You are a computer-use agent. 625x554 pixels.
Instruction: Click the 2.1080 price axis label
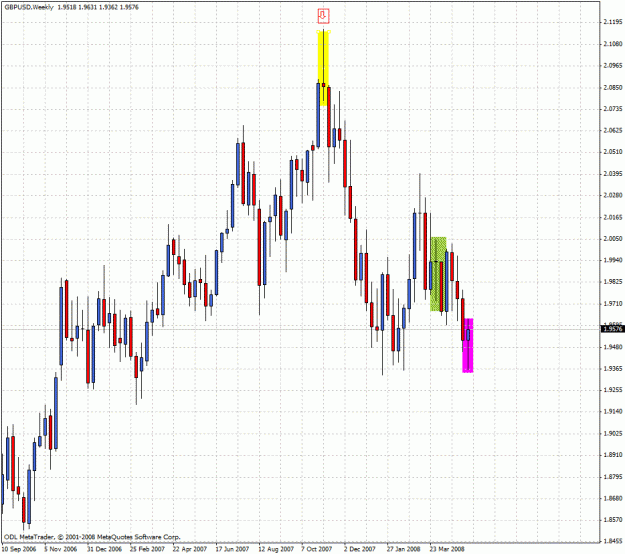[613, 43]
